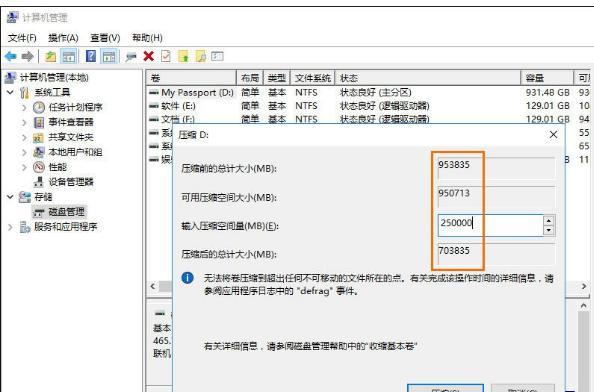Image resolution: width=594 pixels, height=392 pixels.
Task: Click the yellow note with magnifier icon
Action: pyautogui.click(x=200, y=56)
